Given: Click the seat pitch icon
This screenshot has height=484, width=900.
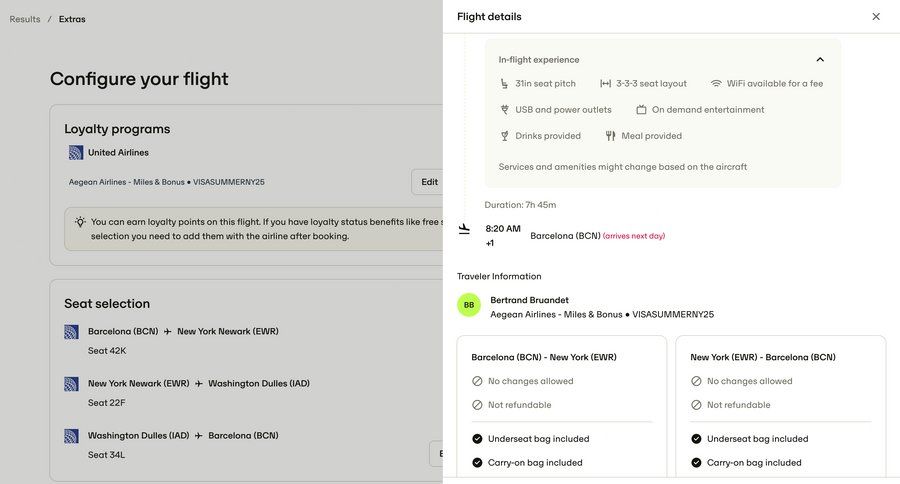Looking at the screenshot, I should tap(504, 84).
